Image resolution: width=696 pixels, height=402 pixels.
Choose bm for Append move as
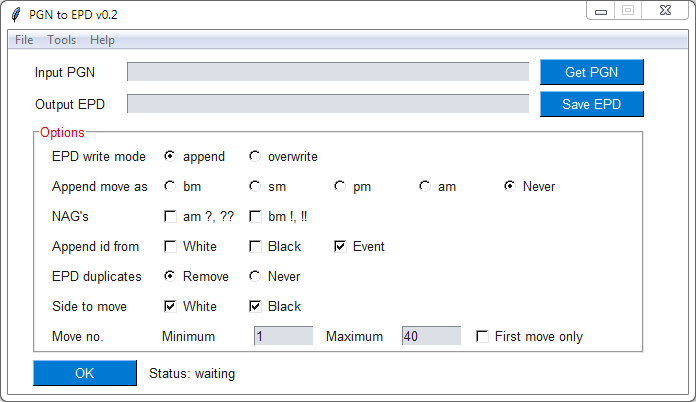[x=170, y=186]
